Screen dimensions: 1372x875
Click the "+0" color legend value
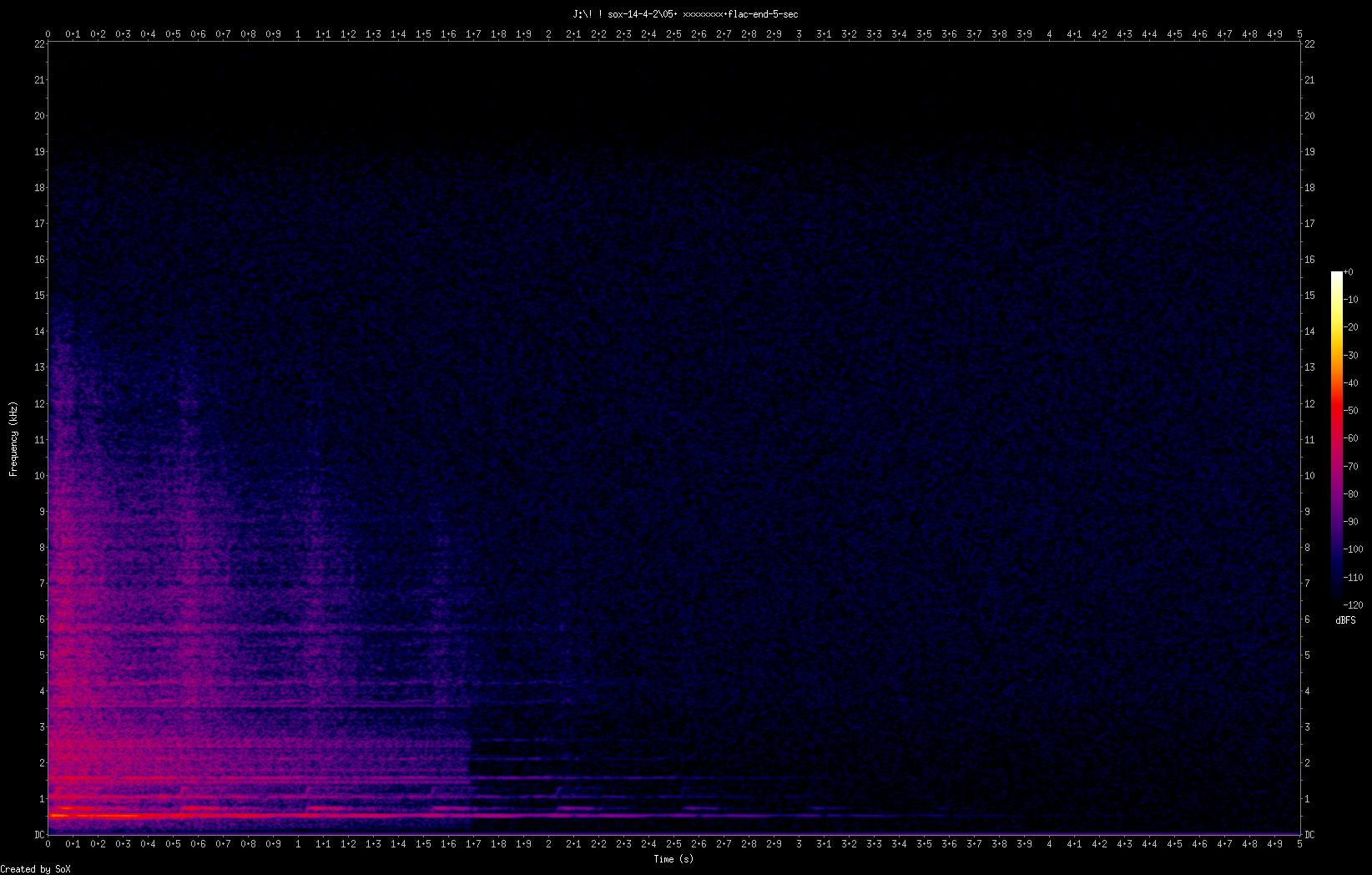pyautogui.click(x=1349, y=272)
